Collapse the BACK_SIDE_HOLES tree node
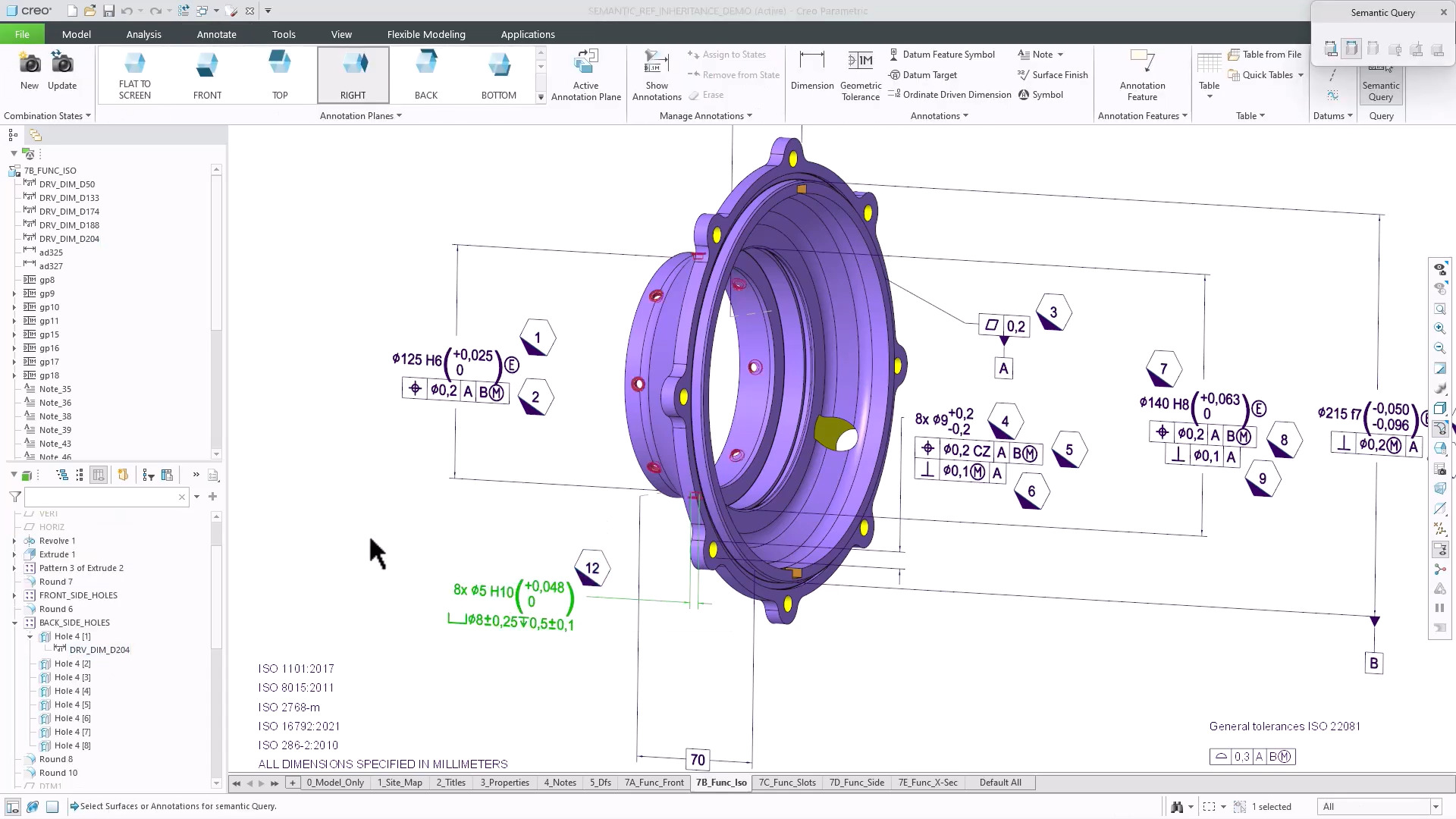This screenshot has height=819, width=1456. tap(14, 623)
